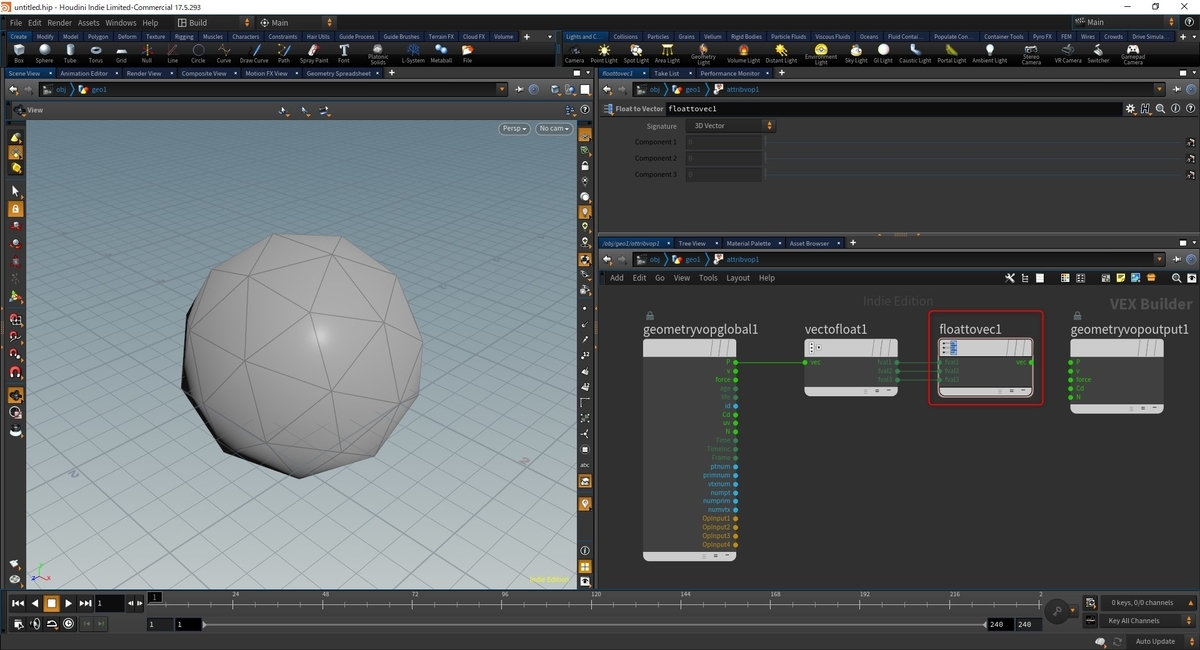This screenshot has width=1200, height=650.
Task: Click the wrench icon in the network editor toolbar
Action: click(1010, 278)
